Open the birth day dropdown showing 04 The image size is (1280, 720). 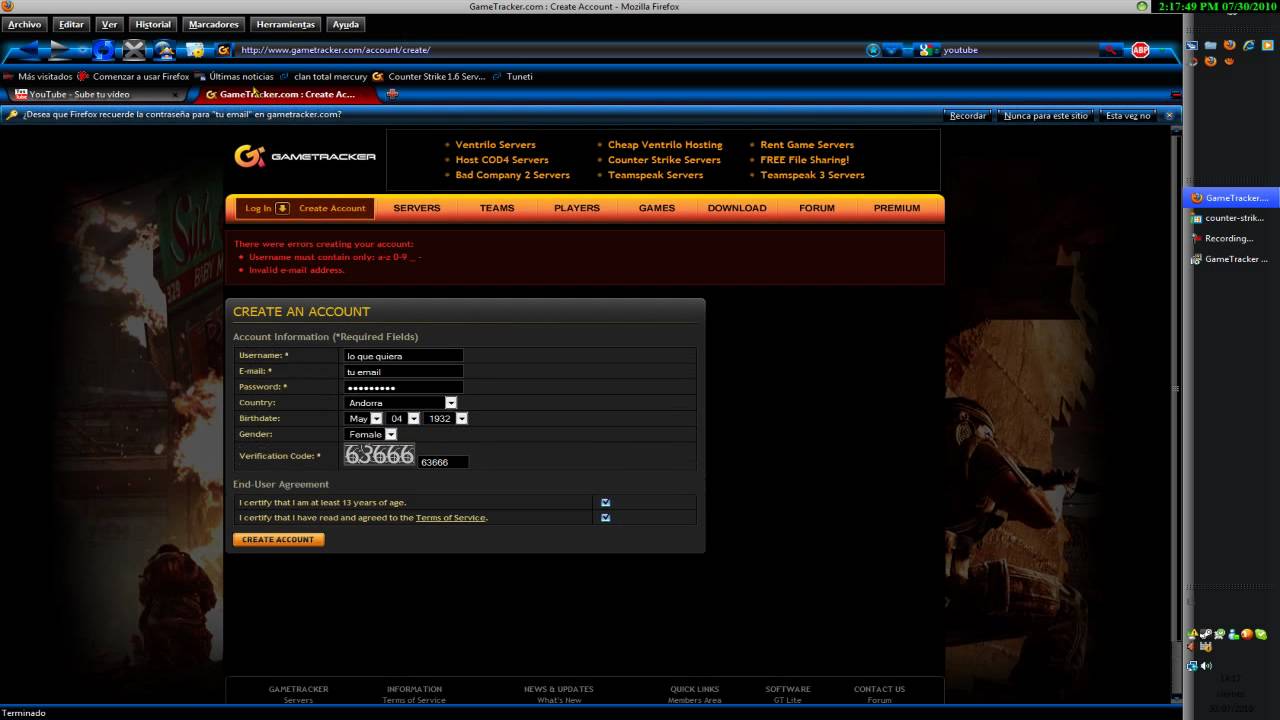pyautogui.click(x=403, y=419)
